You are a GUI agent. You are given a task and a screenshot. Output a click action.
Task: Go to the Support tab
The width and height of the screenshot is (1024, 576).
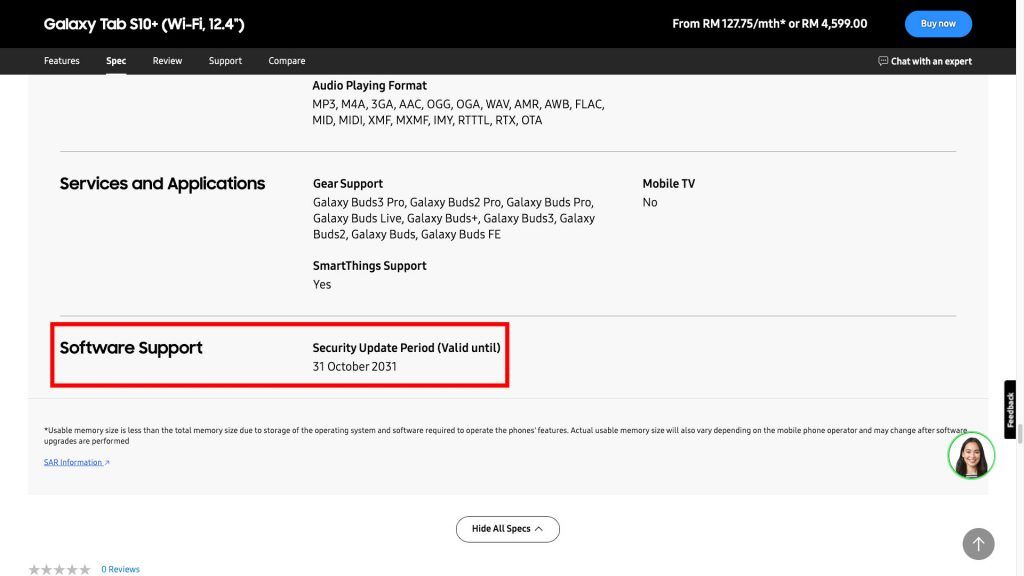[225, 61]
